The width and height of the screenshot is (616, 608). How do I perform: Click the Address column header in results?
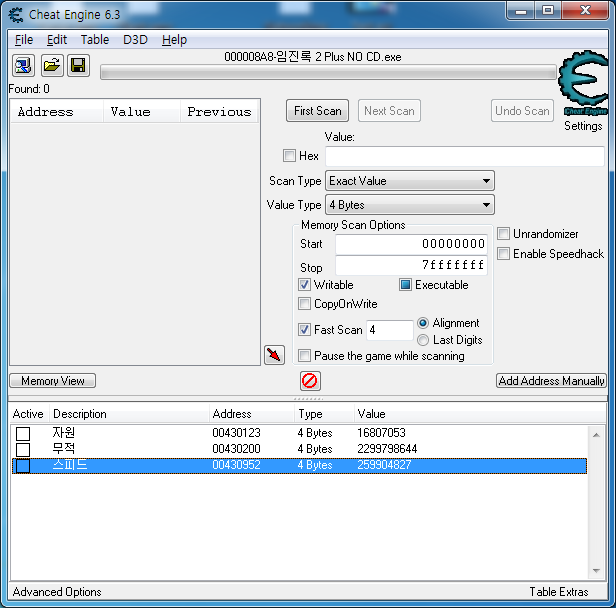[57, 112]
